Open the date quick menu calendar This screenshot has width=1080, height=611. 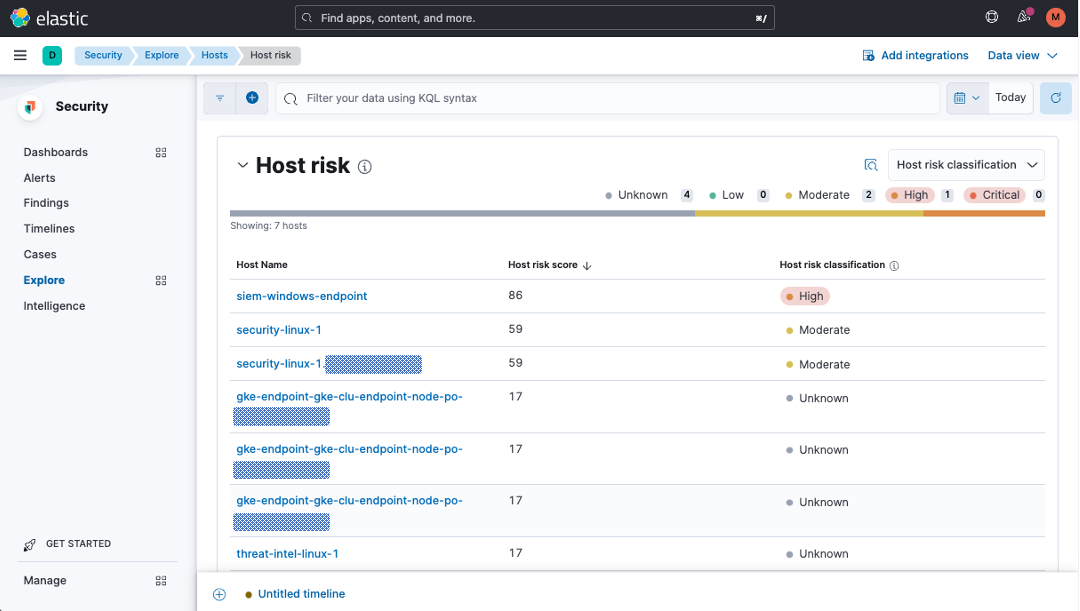click(x=967, y=98)
